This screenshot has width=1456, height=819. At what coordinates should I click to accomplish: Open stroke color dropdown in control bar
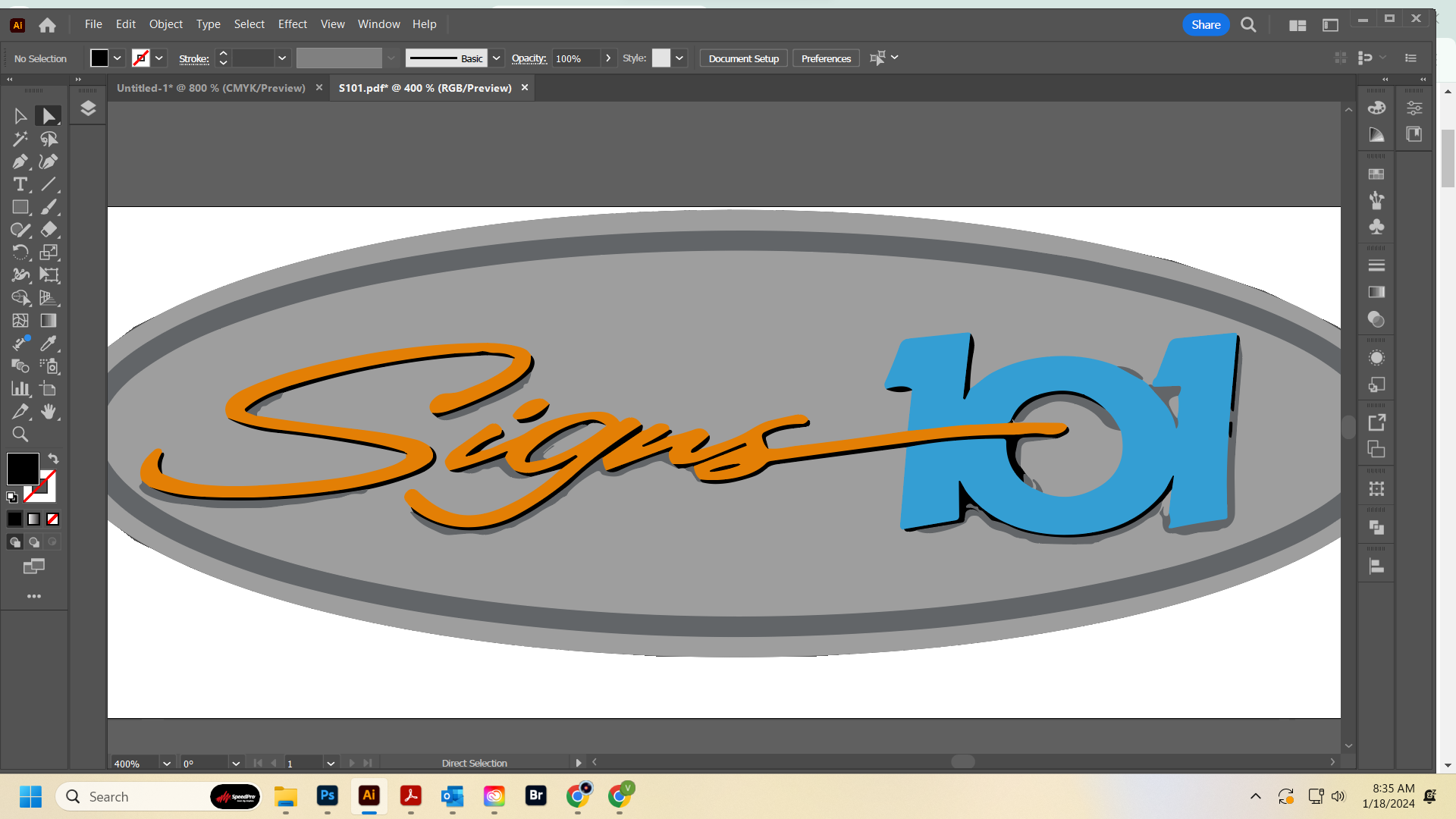click(159, 58)
